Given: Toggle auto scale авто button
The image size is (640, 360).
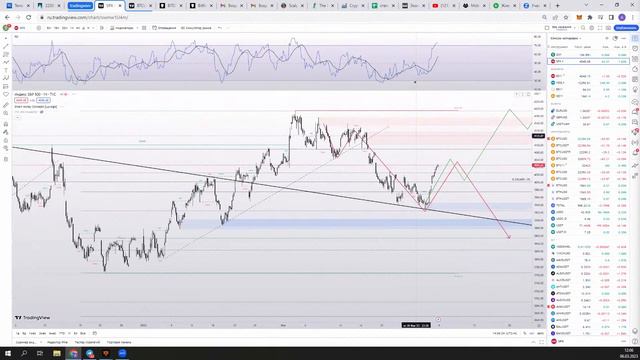Looking at the screenshot, I should (x=540, y=333).
